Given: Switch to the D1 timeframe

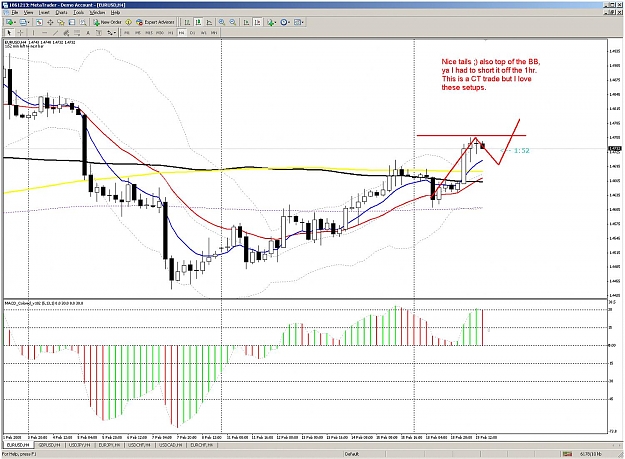Looking at the screenshot, I should pos(193,33).
